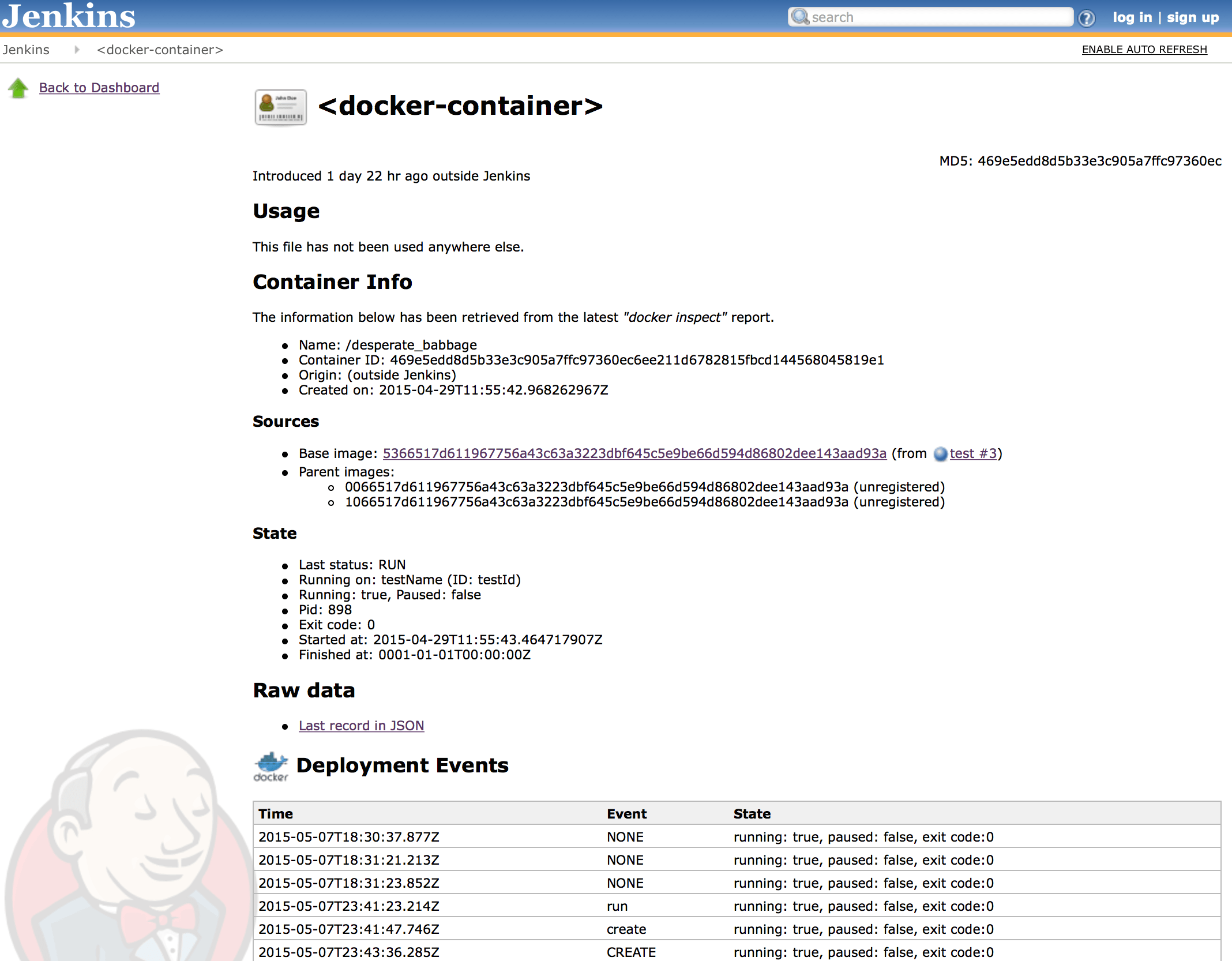This screenshot has width=1232, height=961.
Task: Enable auto refresh
Action: click(x=1145, y=49)
